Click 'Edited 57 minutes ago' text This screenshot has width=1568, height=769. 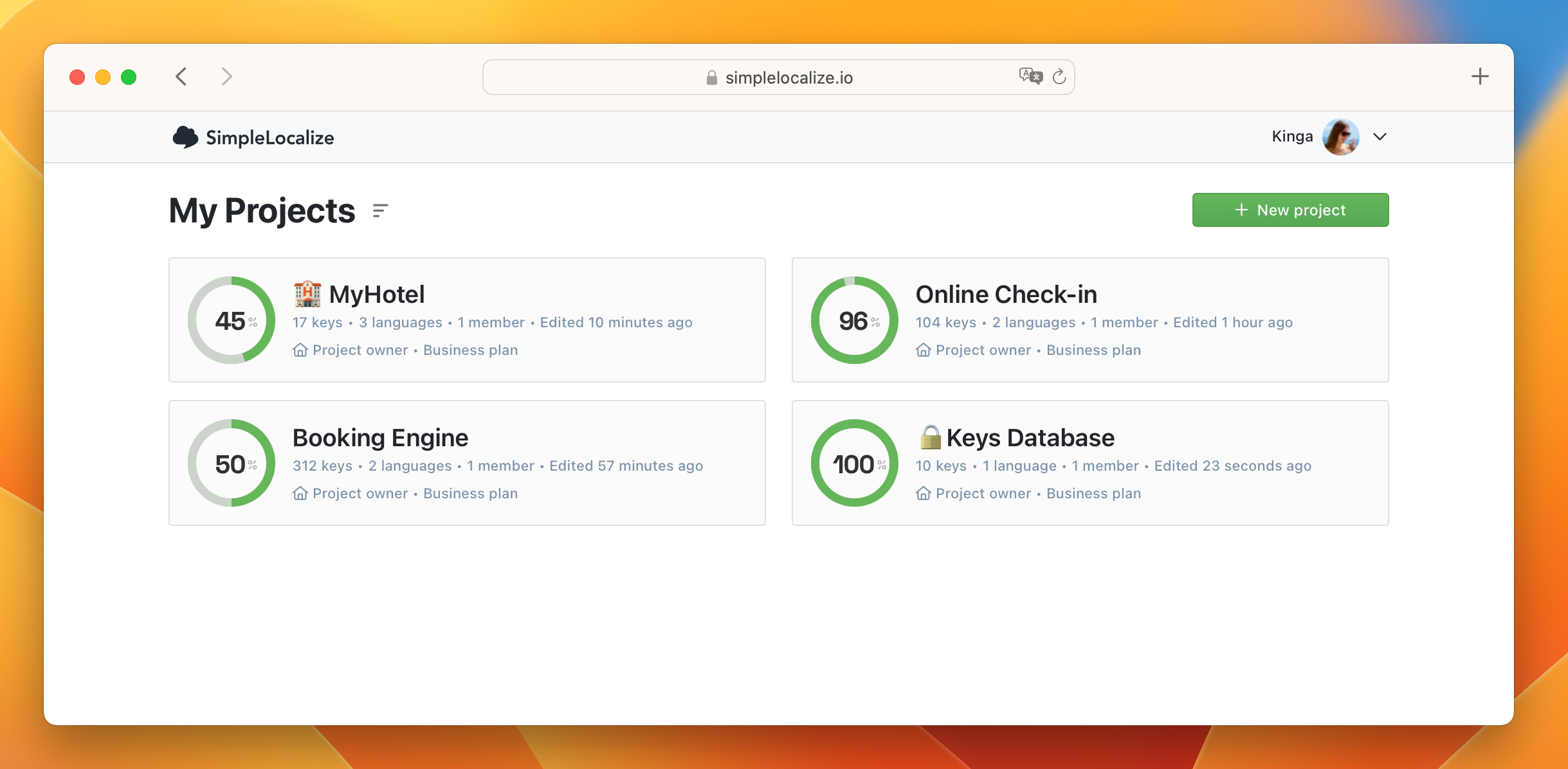coord(626,466)
